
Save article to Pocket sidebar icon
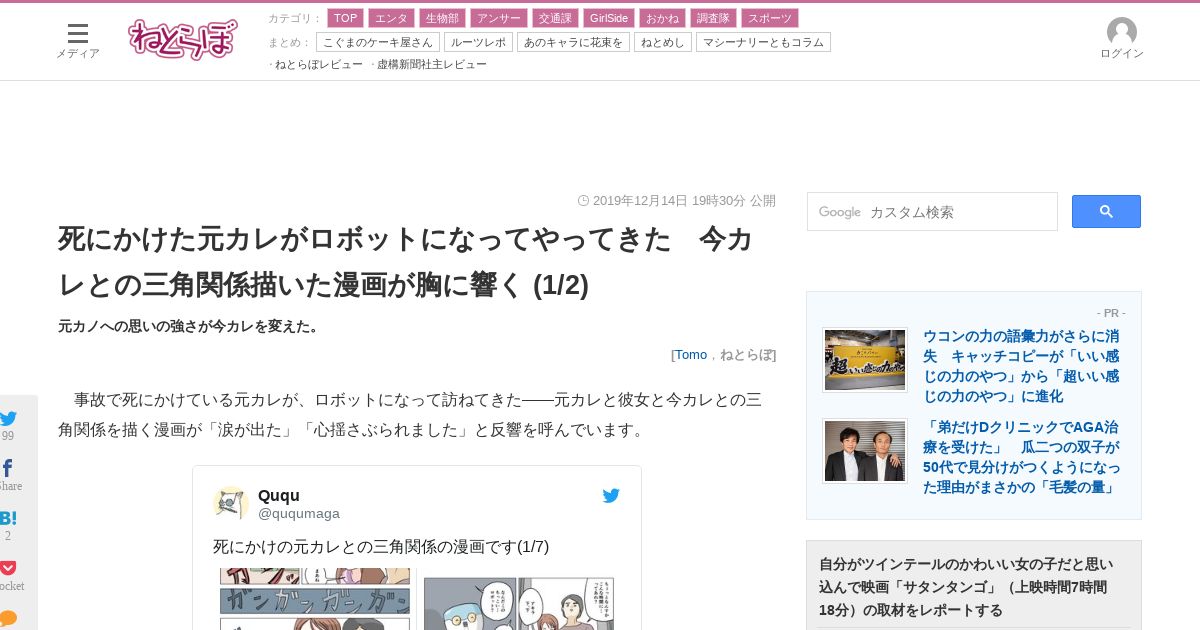point(8,568)
